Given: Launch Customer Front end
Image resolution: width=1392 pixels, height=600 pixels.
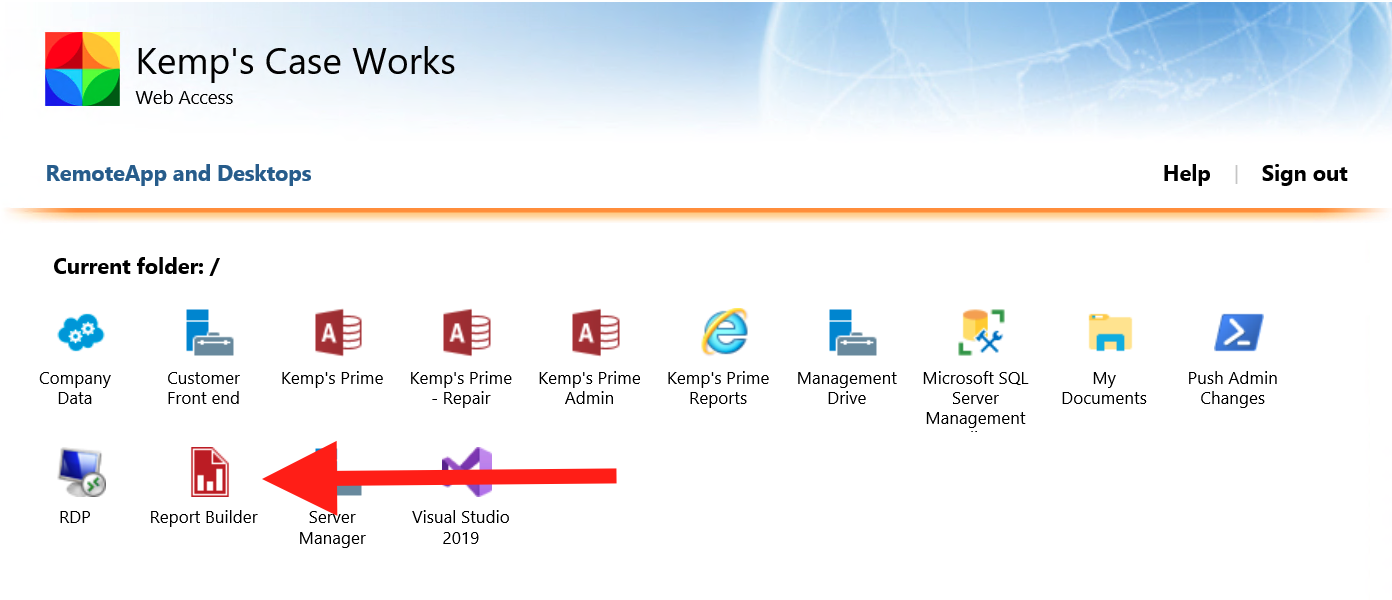Looking at the screenshot, I should 204,334.
